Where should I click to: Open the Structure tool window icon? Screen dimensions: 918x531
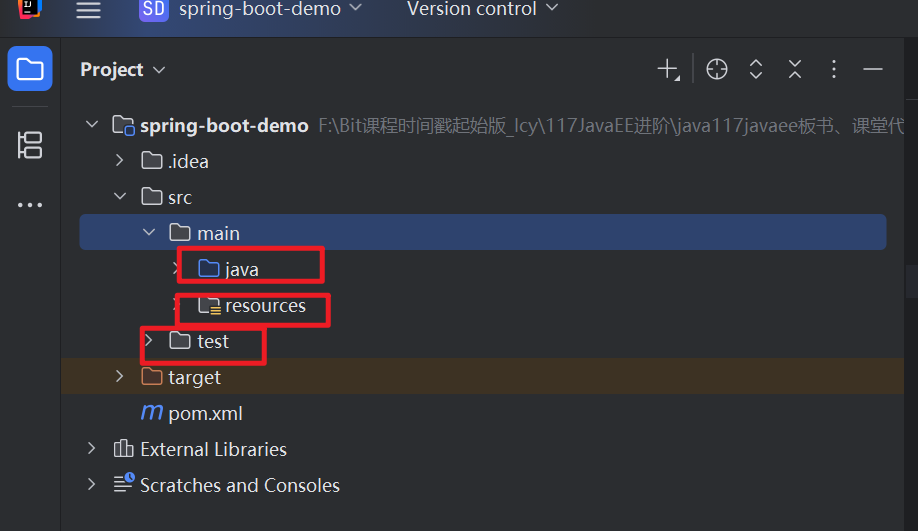point(30,145)
